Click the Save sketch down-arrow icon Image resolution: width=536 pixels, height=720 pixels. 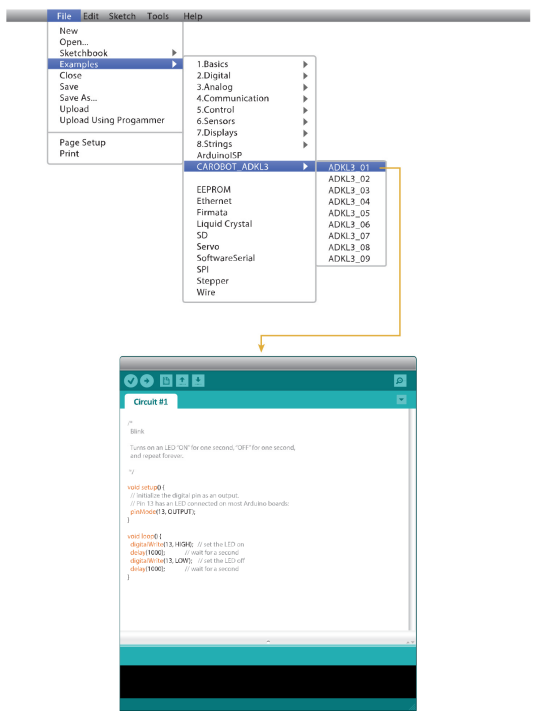(198, 381)
